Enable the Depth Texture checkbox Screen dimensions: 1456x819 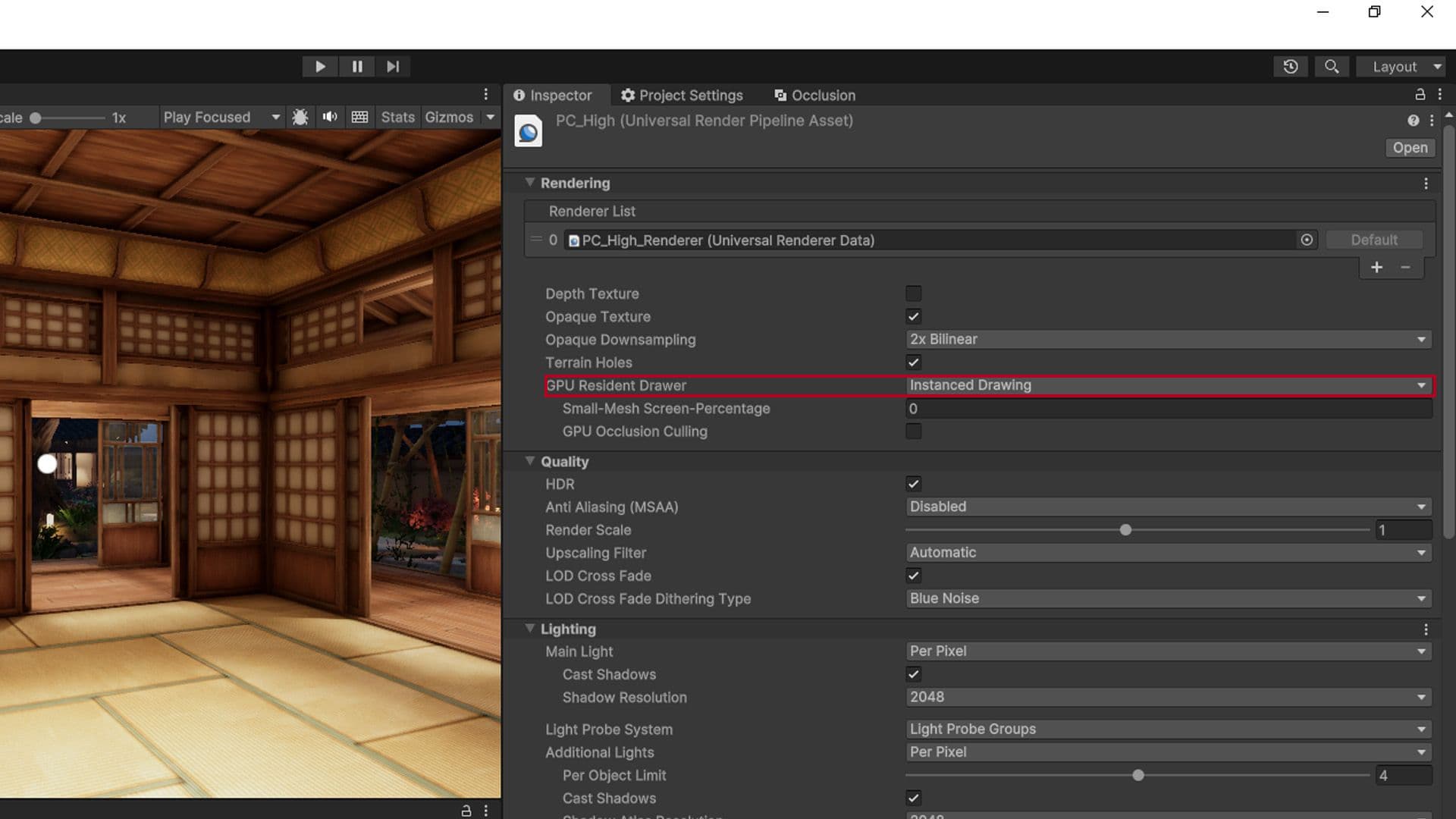(913, 293)
